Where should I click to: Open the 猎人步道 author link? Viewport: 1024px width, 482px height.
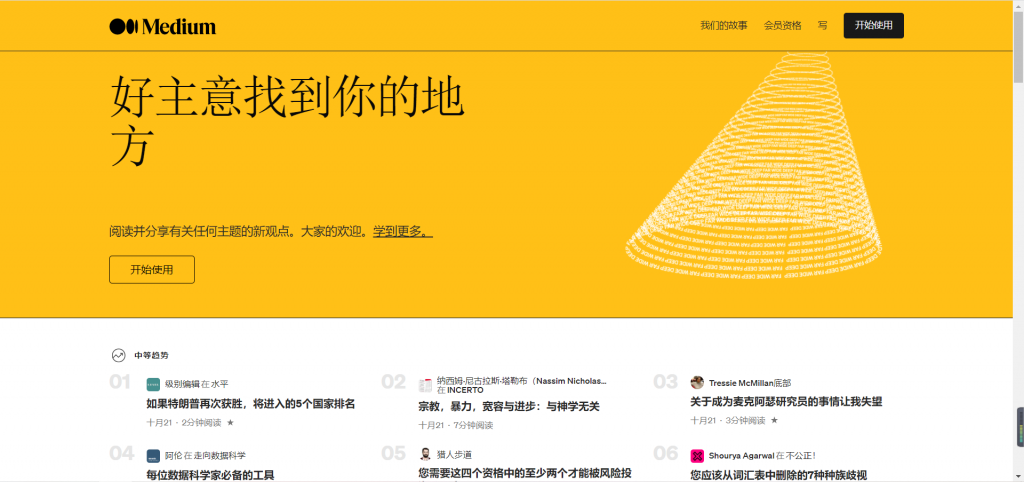pos(454,455)
